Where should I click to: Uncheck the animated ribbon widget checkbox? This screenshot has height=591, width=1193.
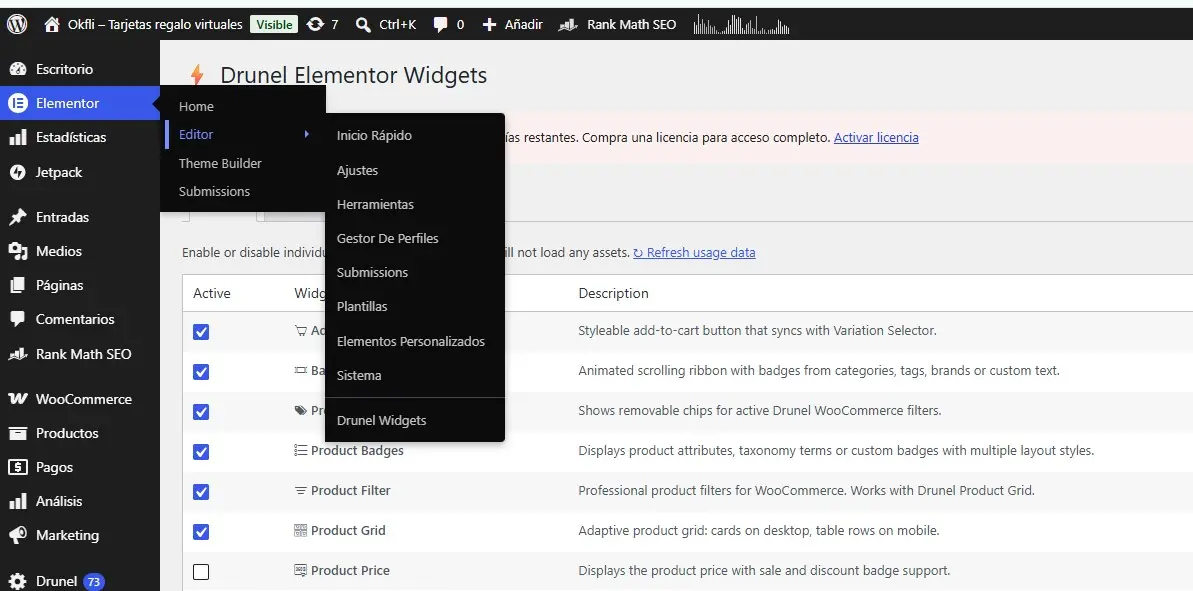pyautogui.click(x=201, y=372)
